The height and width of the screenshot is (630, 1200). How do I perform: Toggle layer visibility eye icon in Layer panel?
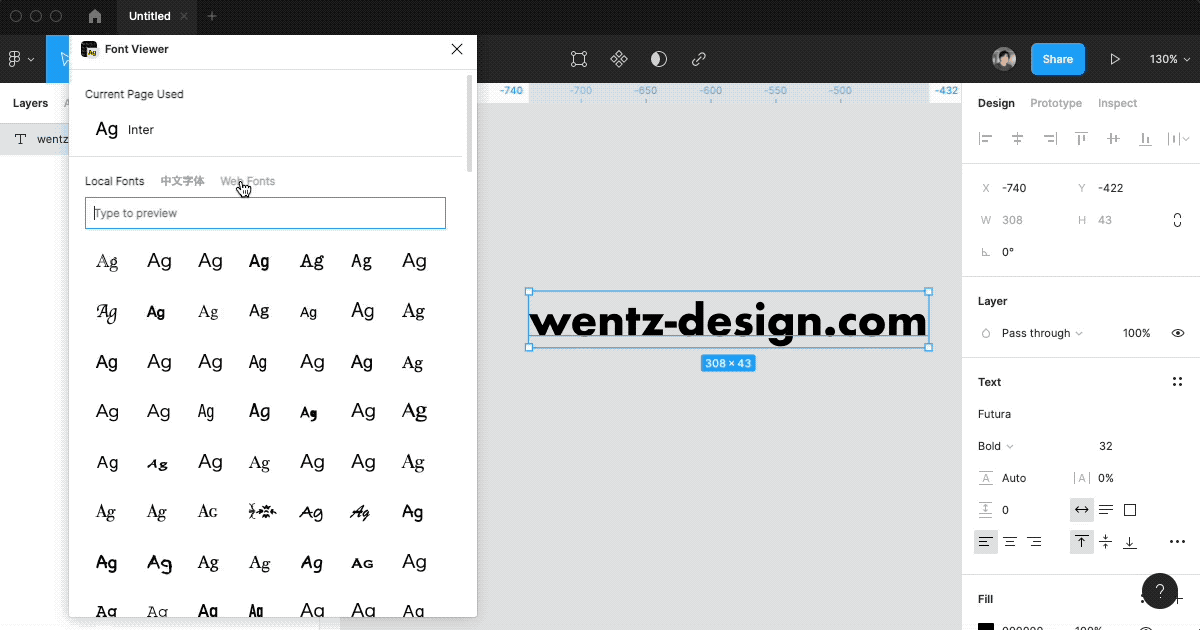click(1178, 333)
